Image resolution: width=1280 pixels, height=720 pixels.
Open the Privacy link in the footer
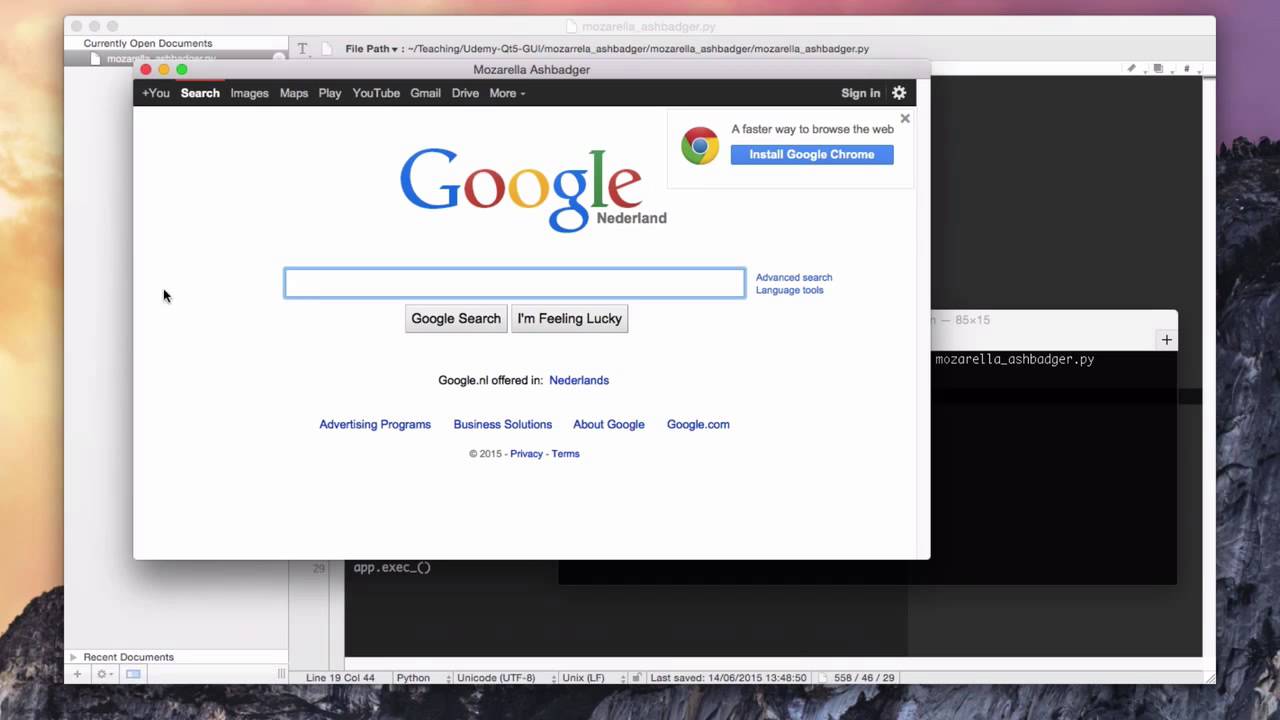coord(526,454)
